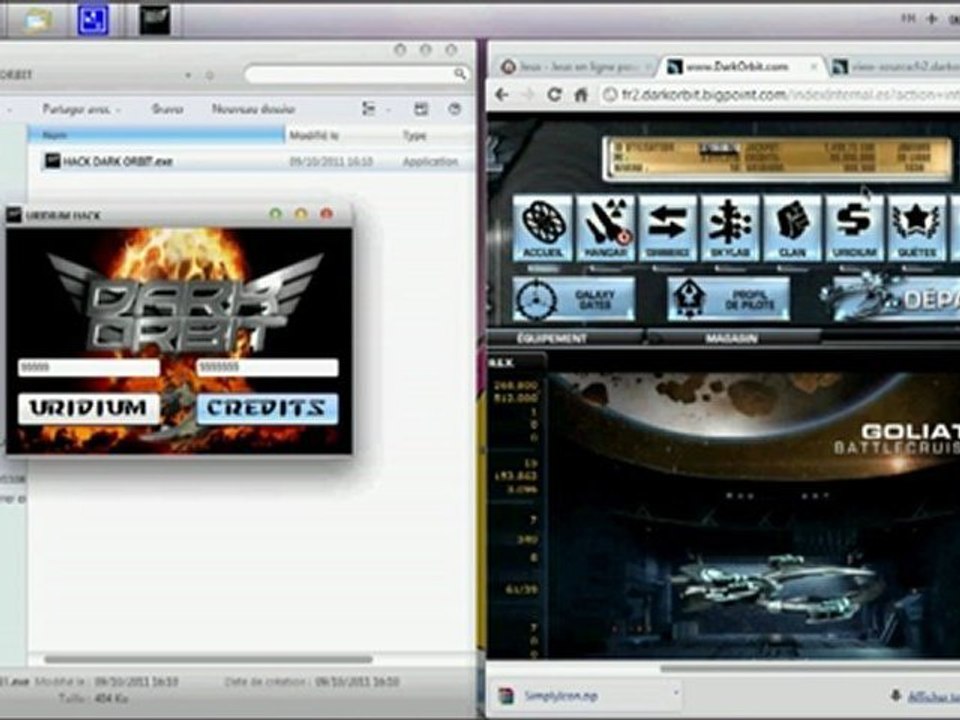Image resolution: width=960 pixels, height=720 pixels.
Task: Click the show all downloads link
Action: (x=932, y=696)
